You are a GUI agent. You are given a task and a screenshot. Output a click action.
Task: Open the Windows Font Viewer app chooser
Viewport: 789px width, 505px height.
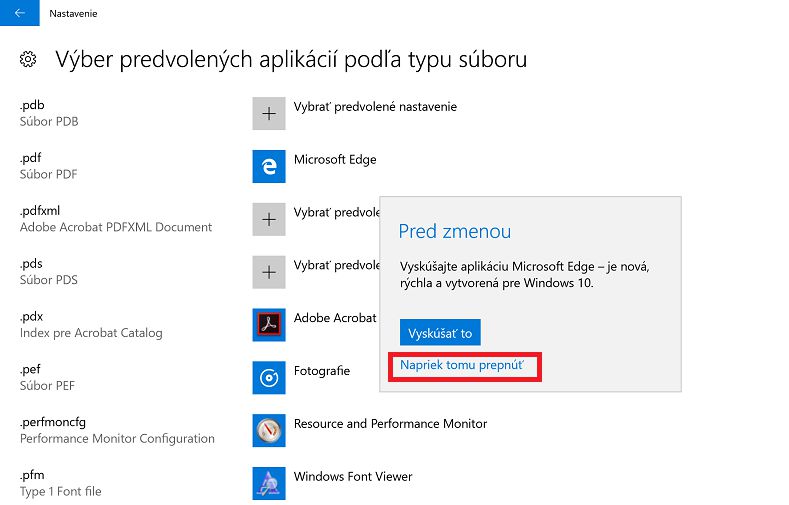pos(353,476)
